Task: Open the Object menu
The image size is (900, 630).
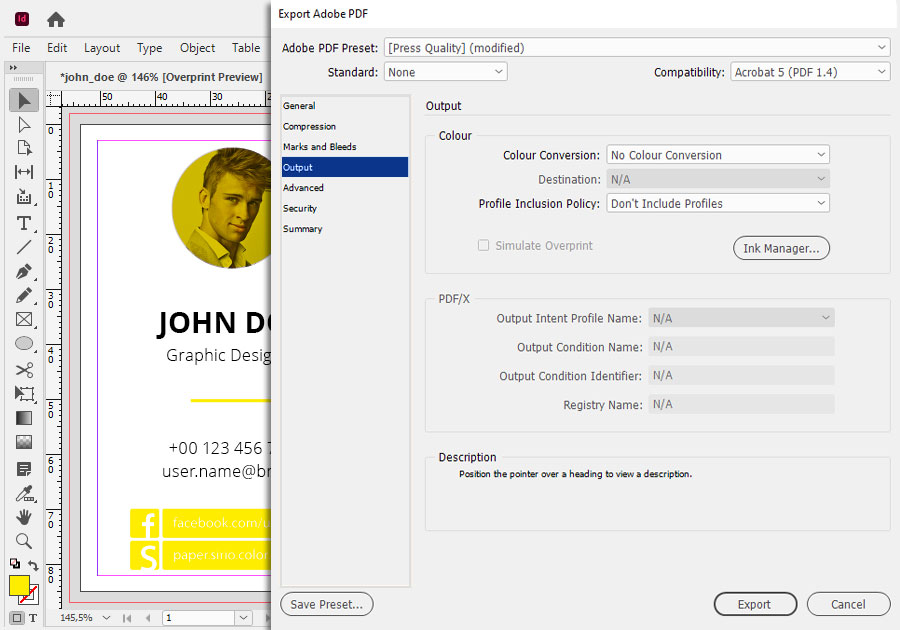Action: 197,48
